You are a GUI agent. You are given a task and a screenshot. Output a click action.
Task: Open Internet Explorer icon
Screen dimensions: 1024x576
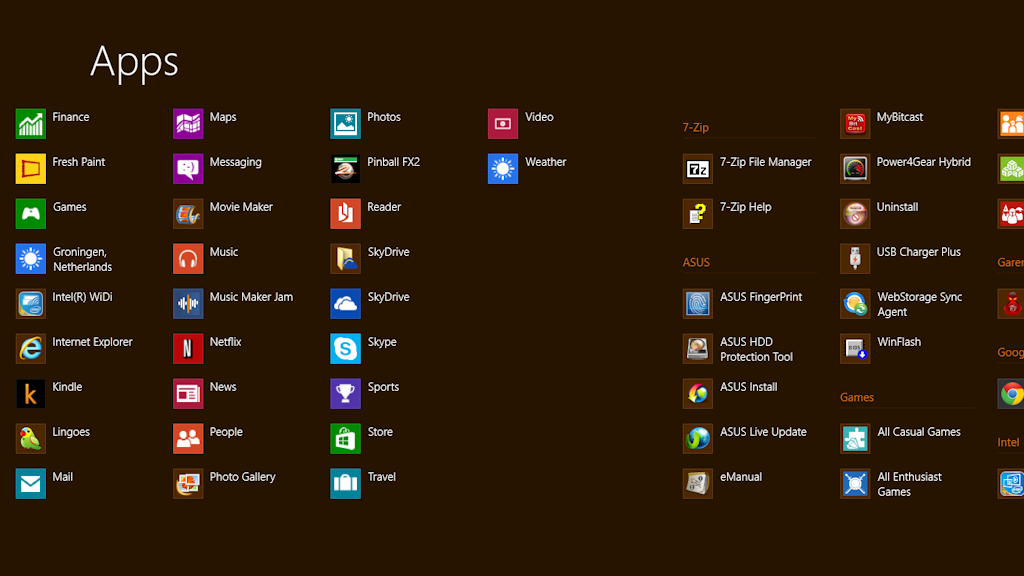point(31,349)
